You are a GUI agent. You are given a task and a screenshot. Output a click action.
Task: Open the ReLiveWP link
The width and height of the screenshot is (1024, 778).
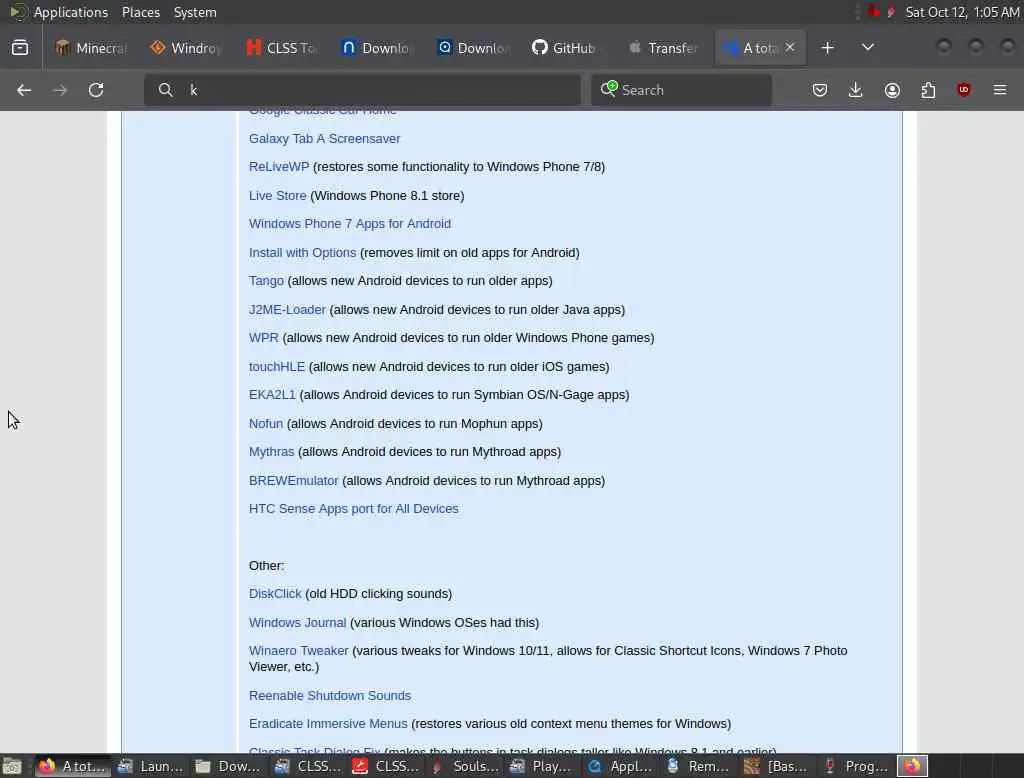(279, 167)
